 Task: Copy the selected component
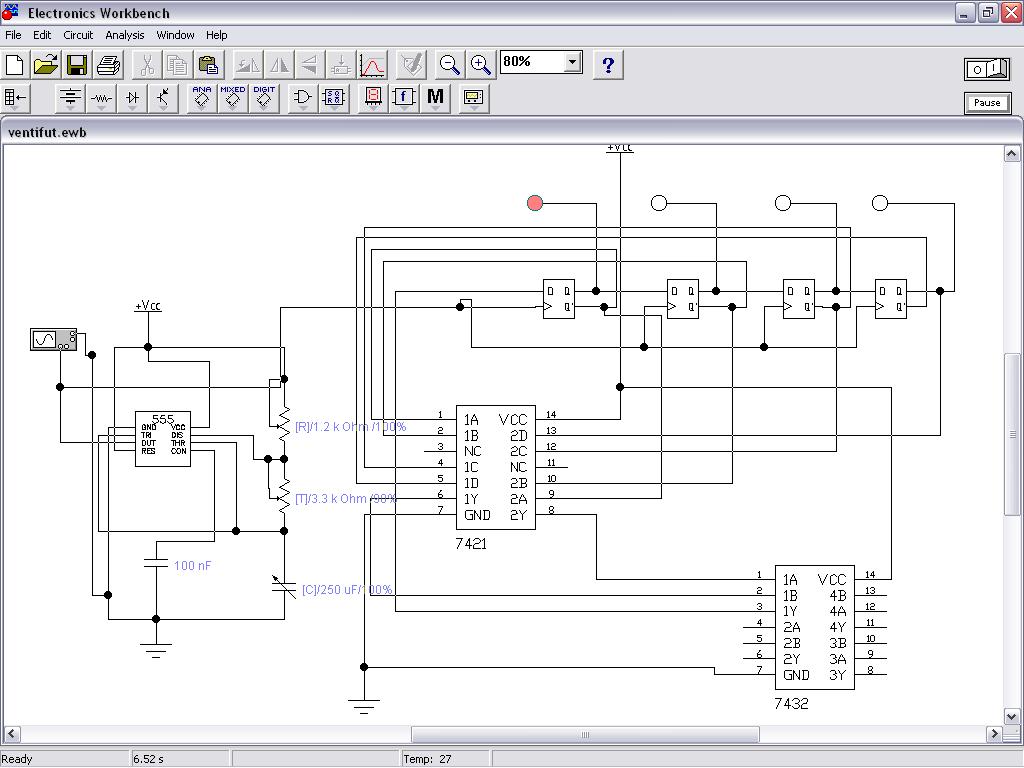tap(177, 65)
